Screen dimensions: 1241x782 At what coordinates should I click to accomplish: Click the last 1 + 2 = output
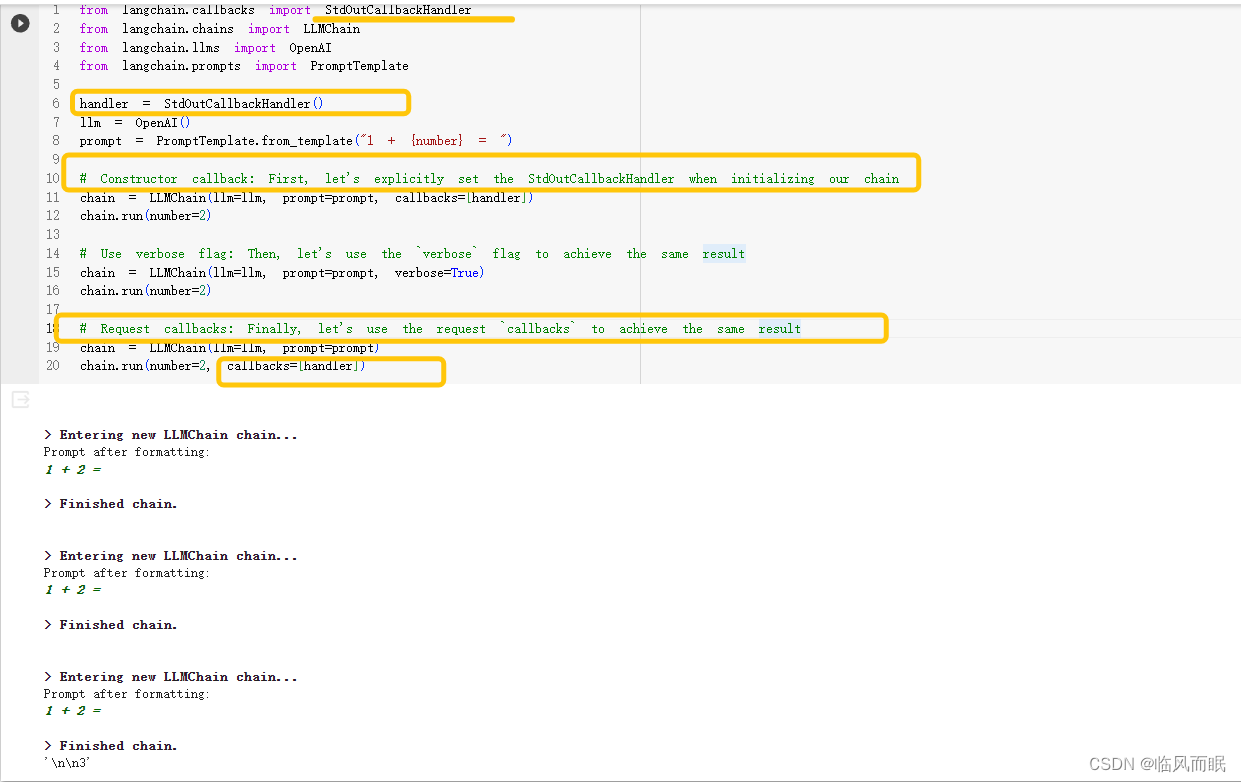point(73,711)
